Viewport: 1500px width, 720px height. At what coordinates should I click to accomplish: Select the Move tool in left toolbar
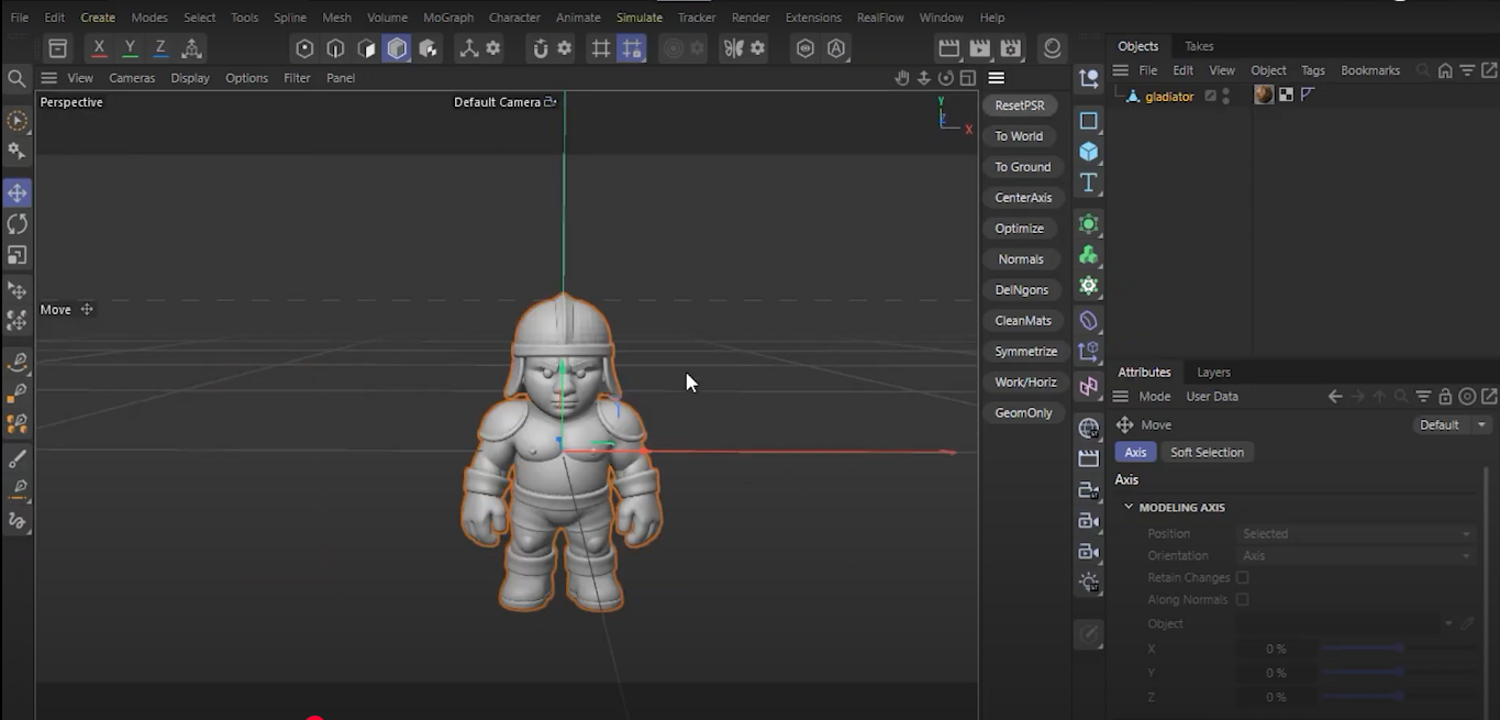tap(17, 193)
